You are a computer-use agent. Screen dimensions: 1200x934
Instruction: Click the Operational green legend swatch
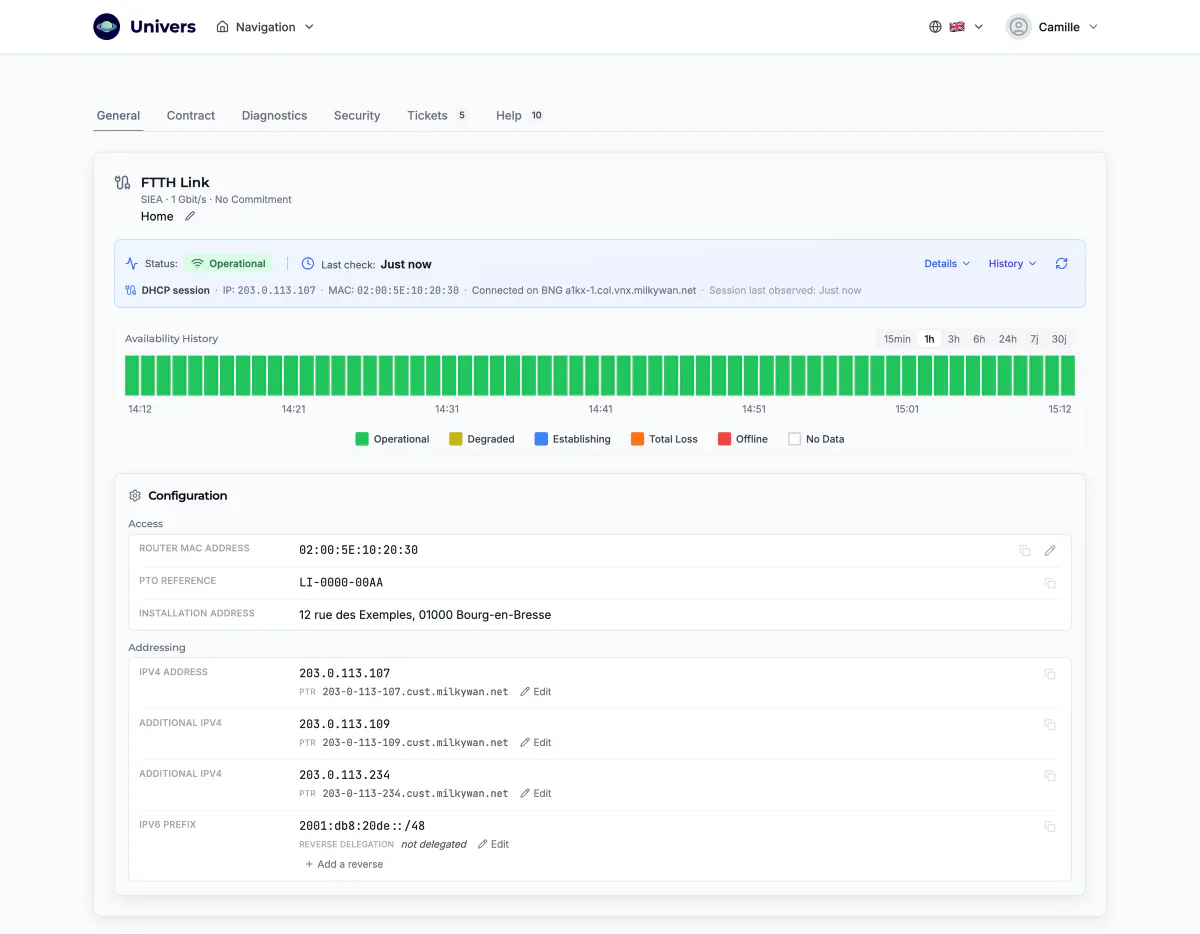click(362, 439)
